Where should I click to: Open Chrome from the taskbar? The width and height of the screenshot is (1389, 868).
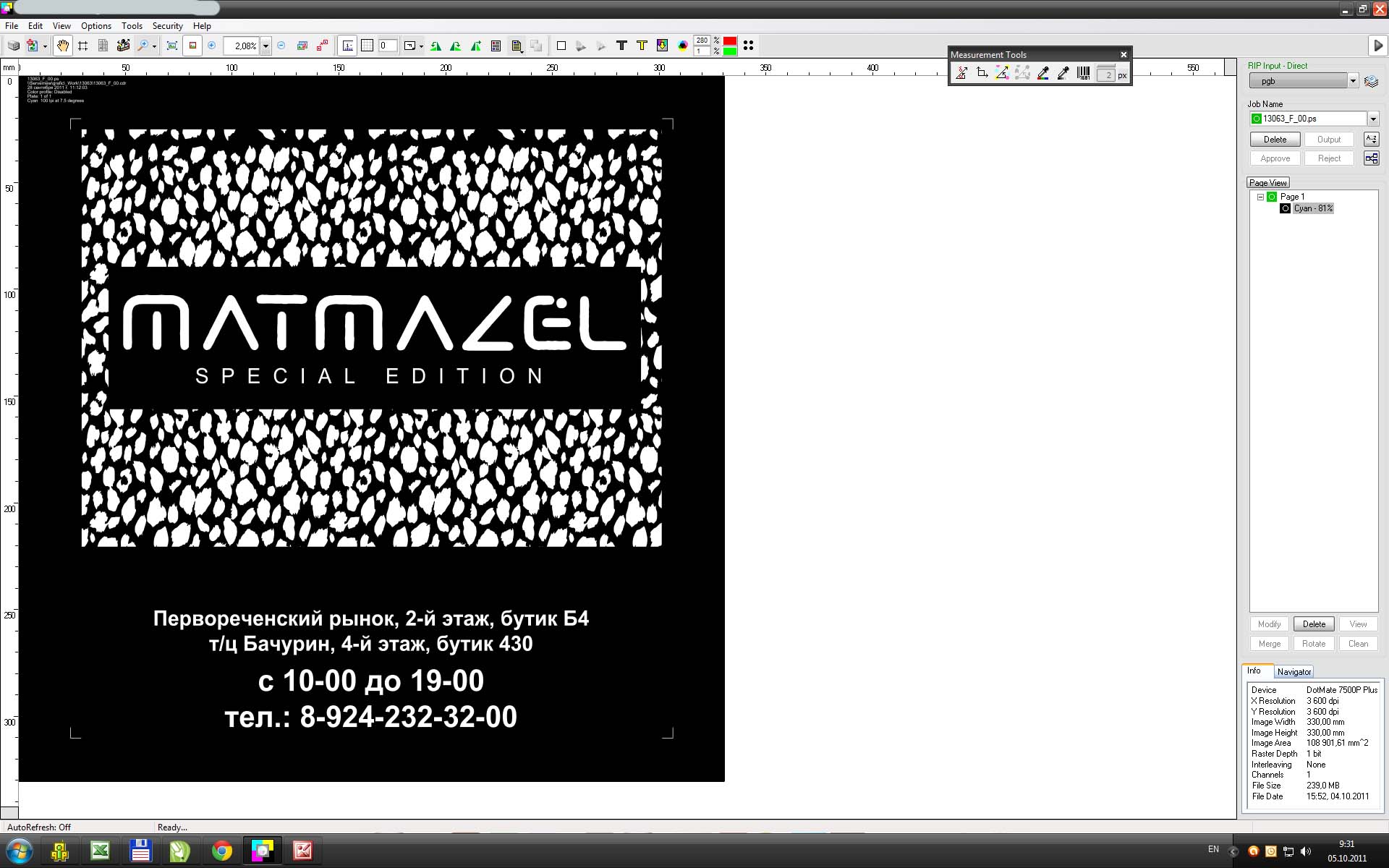[x=222, y=851]
